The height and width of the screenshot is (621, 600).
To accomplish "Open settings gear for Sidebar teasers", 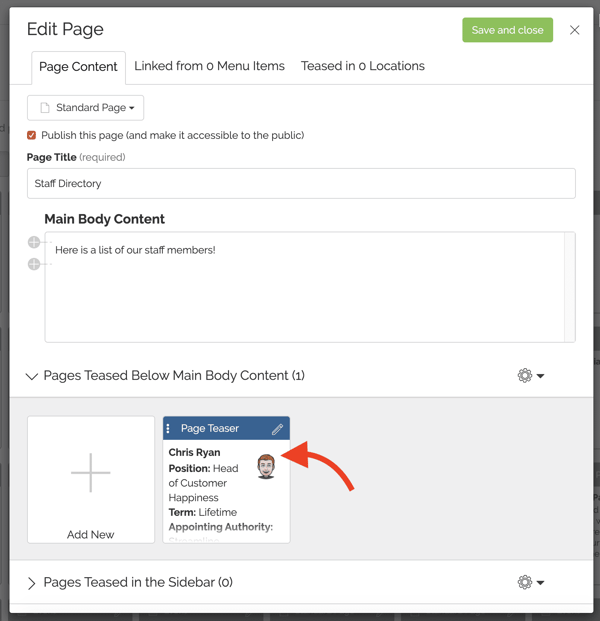I will pos(525,582).
